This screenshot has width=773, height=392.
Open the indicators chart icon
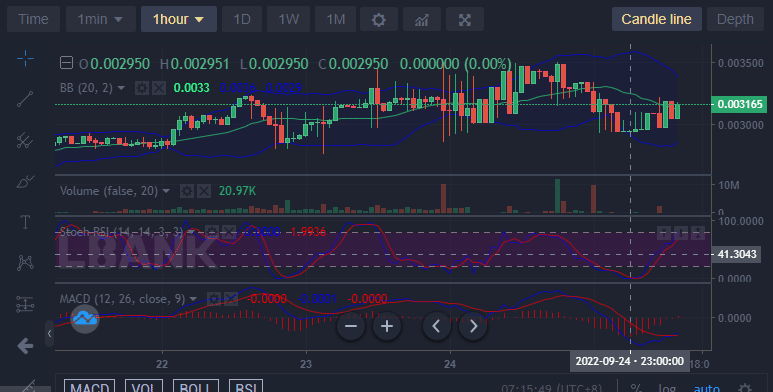click(x=422, y=20)
